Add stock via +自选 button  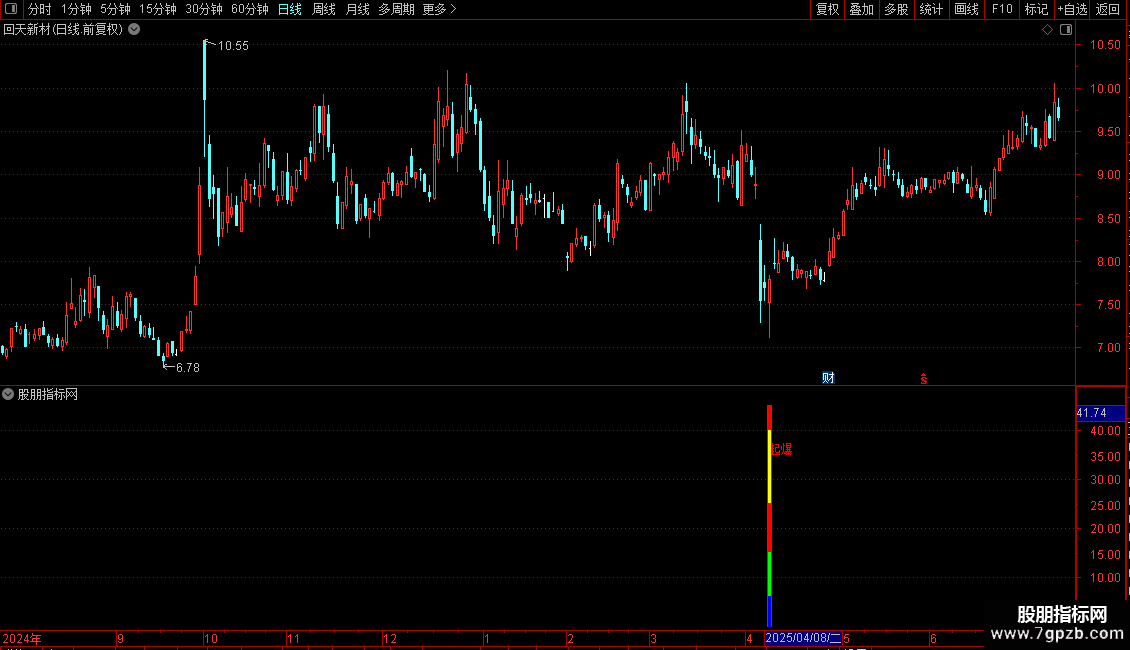(1072, 9)
